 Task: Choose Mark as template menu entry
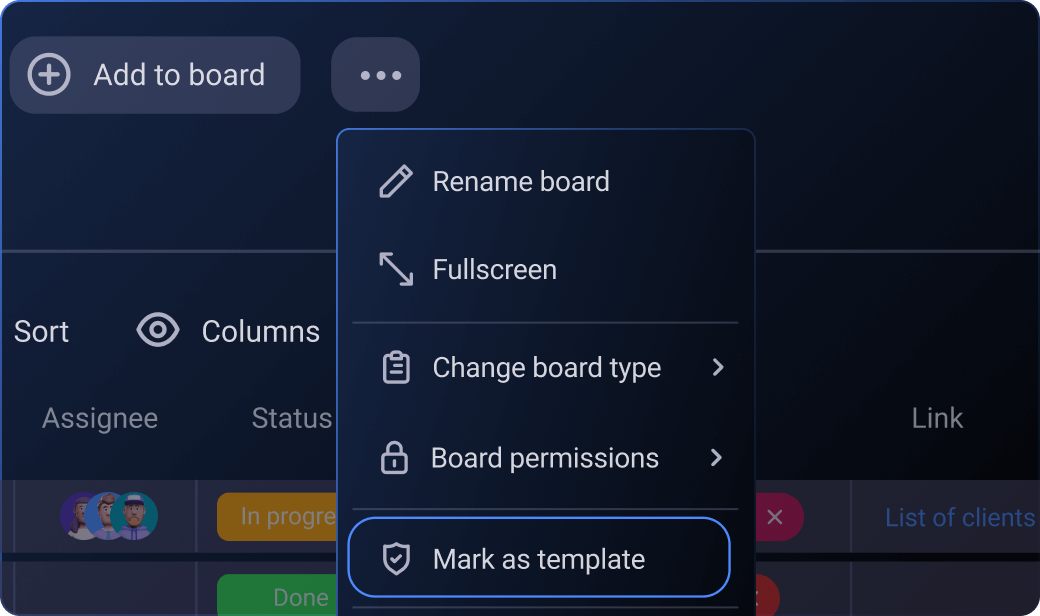(x=539, y=558)
